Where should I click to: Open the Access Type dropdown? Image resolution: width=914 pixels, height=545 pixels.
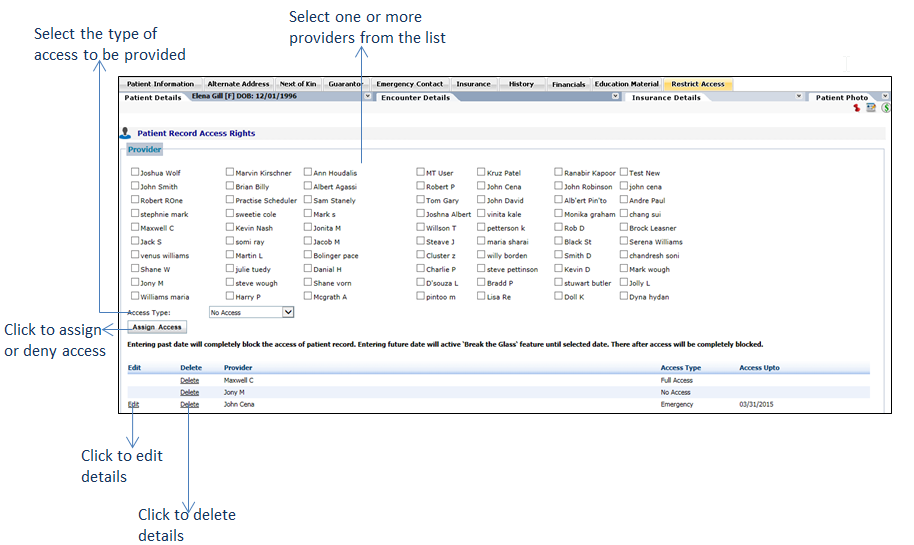click(251, 312)
